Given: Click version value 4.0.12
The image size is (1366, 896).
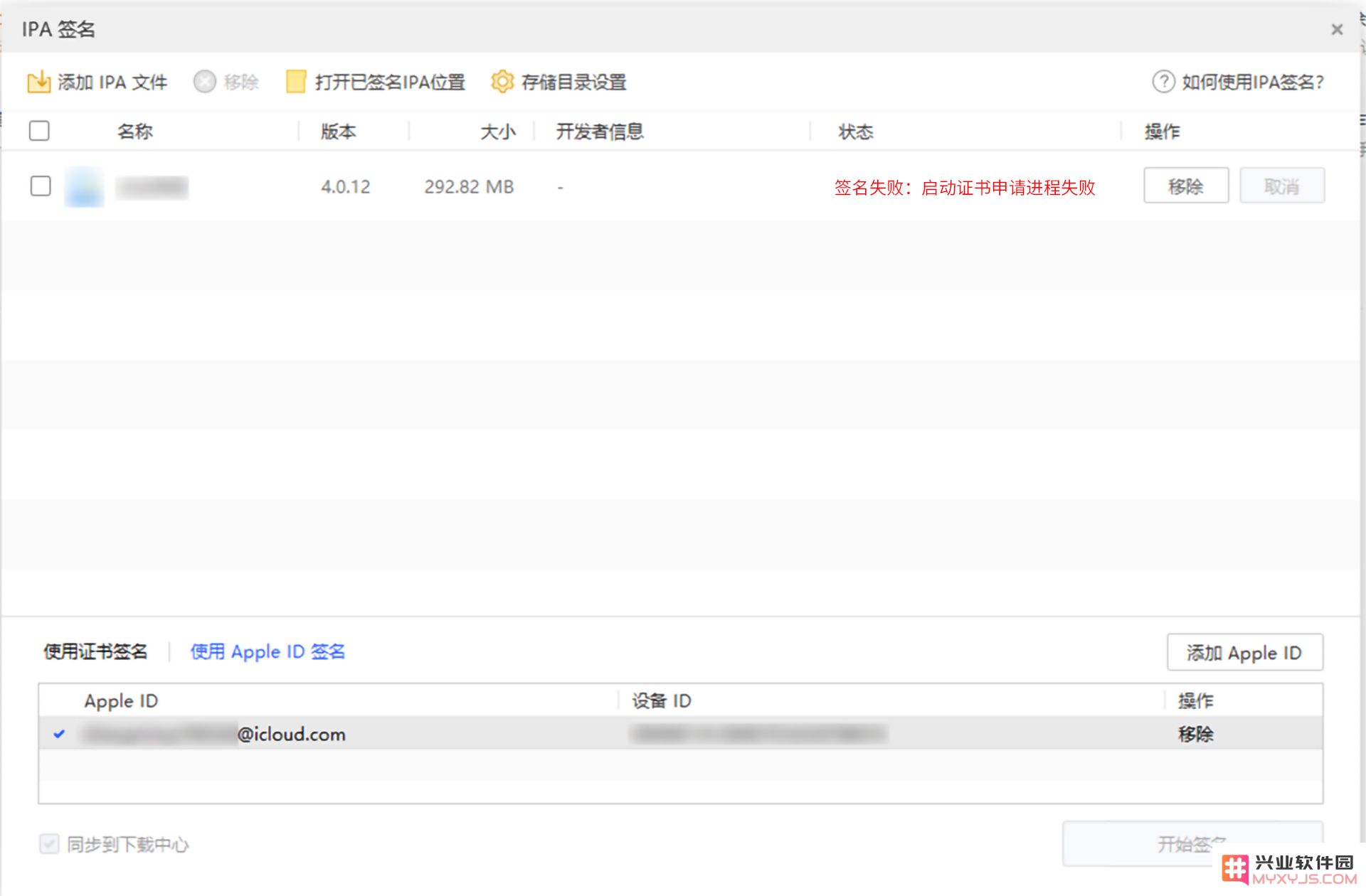Looking at the screenshot, I should tap(346, 187).
